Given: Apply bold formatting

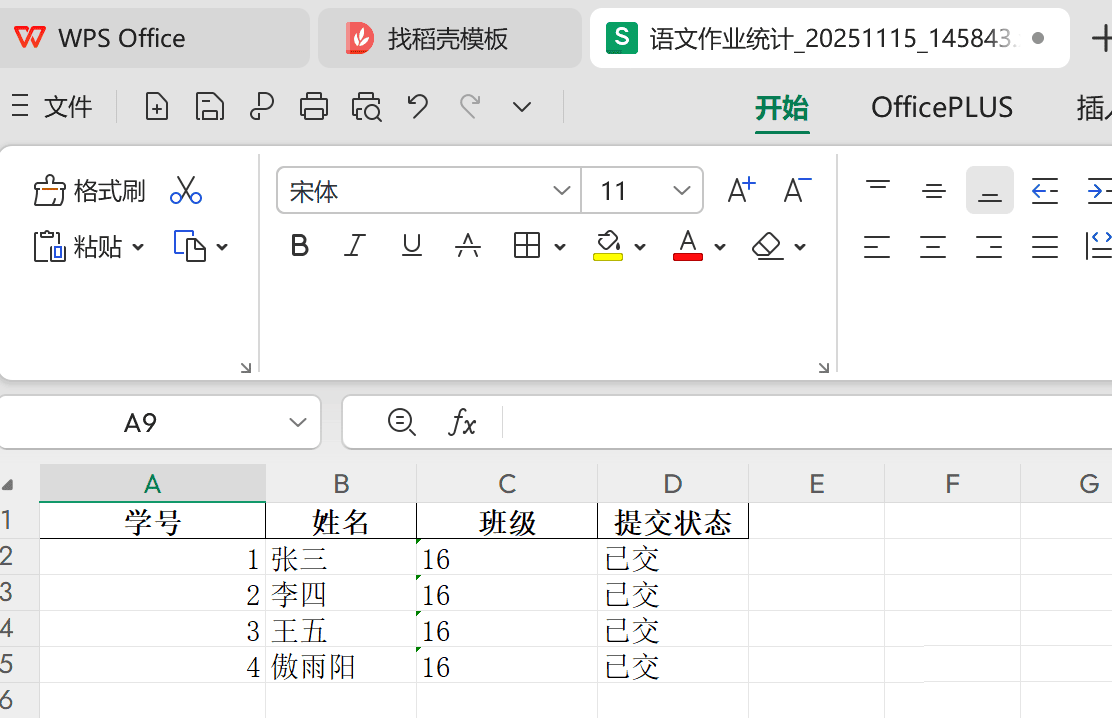Looking at the screenshot, I should (x=299, y=246).
